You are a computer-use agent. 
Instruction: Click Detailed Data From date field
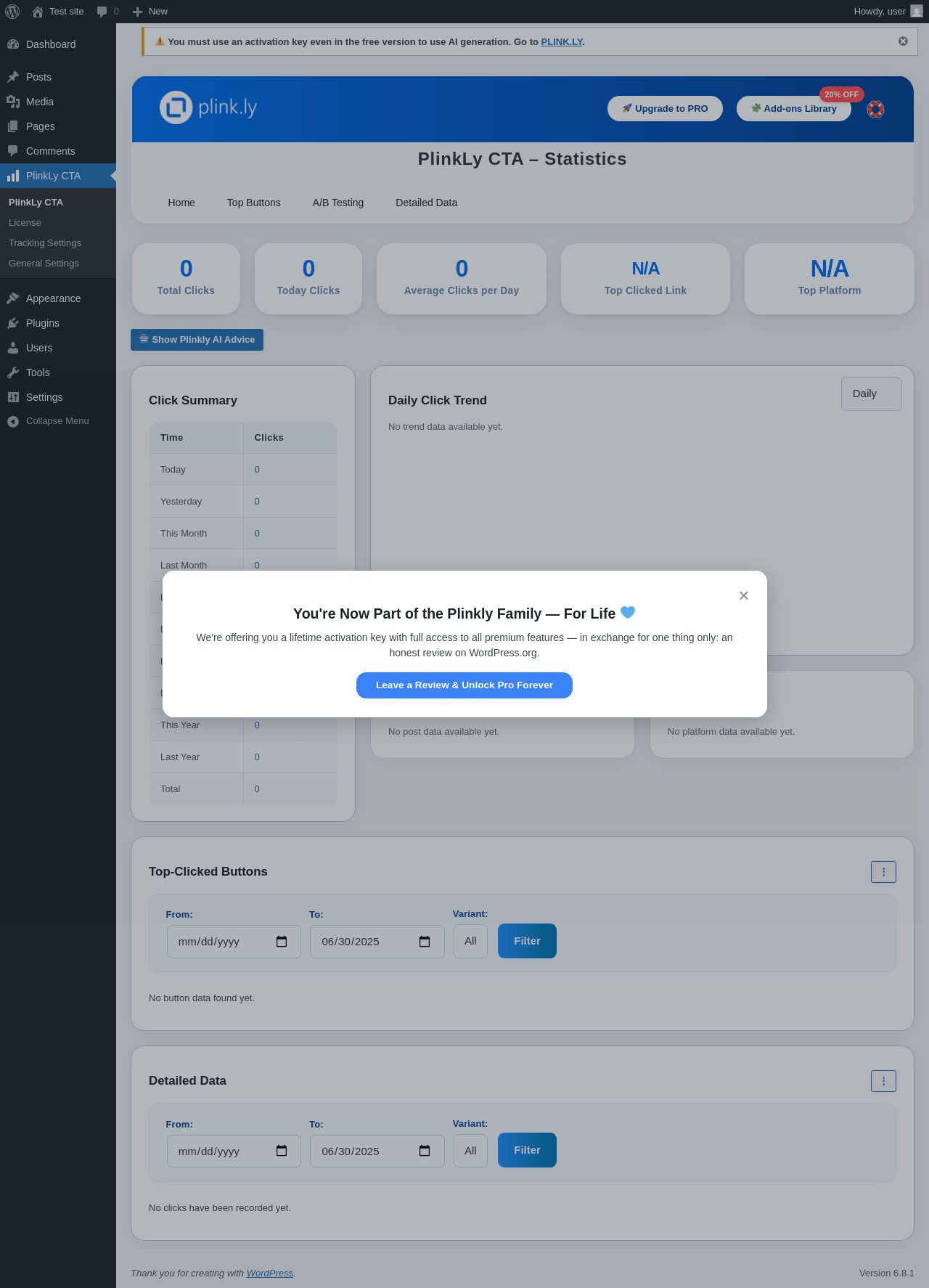coord(234,1151)
